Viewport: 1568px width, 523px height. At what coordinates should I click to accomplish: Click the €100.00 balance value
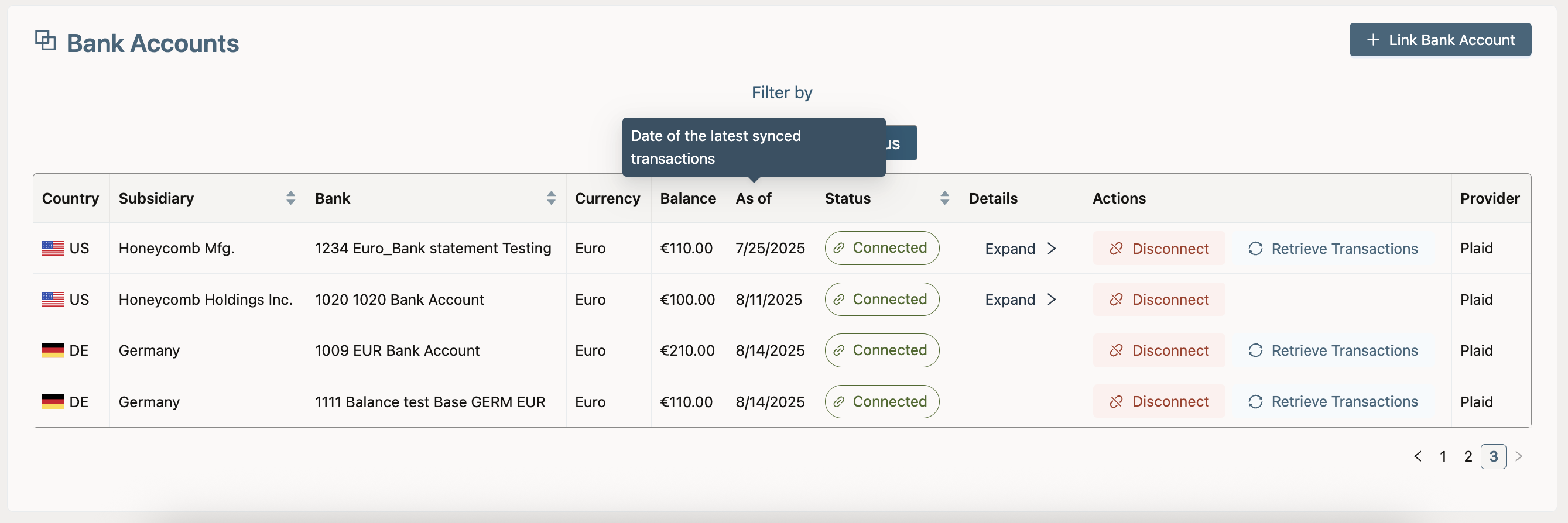687,299
